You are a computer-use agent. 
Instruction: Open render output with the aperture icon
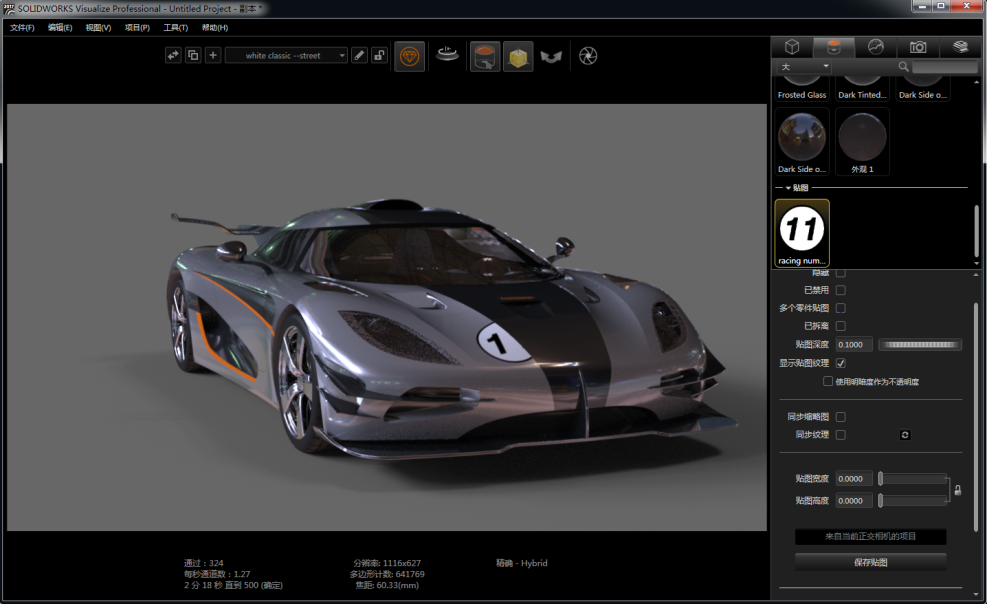coord(588,55)
